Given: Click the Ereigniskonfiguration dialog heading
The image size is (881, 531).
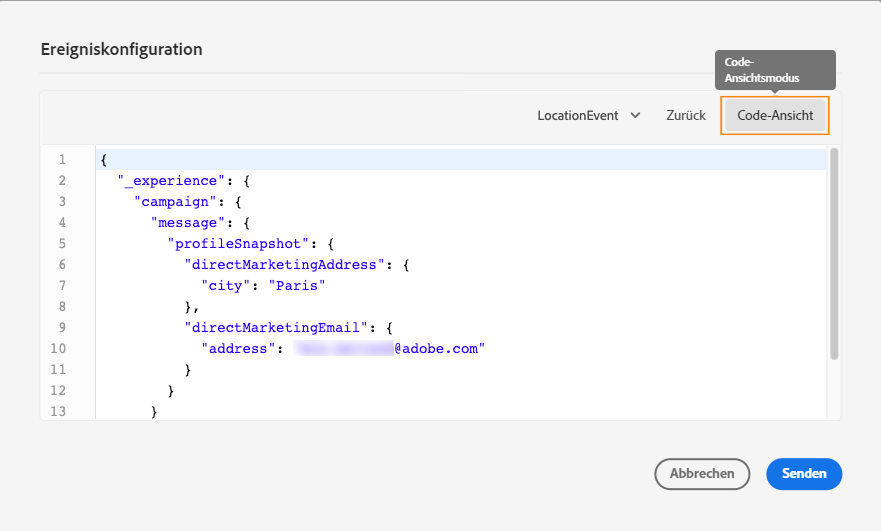Looking at the screenshot, I should click(121, 49).
